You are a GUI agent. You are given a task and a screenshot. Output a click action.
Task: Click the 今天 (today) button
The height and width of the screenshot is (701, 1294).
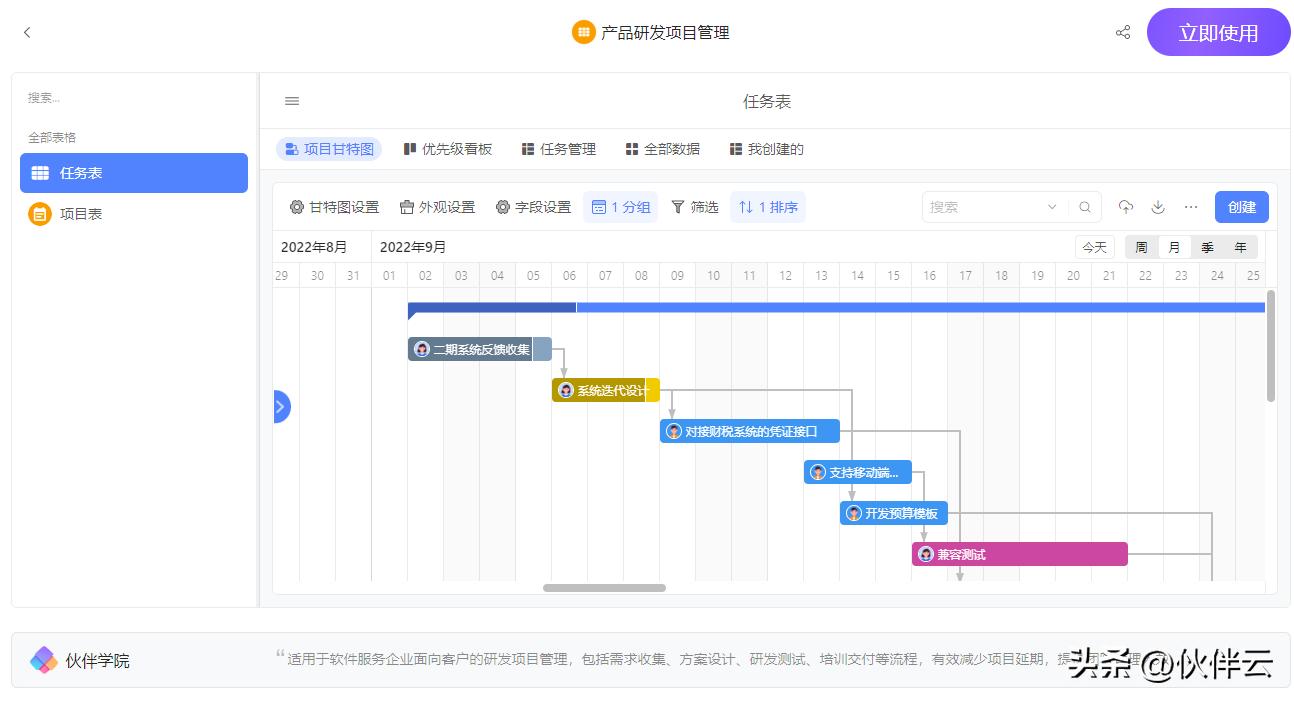pyautogui.click(x=1094, y=246)
